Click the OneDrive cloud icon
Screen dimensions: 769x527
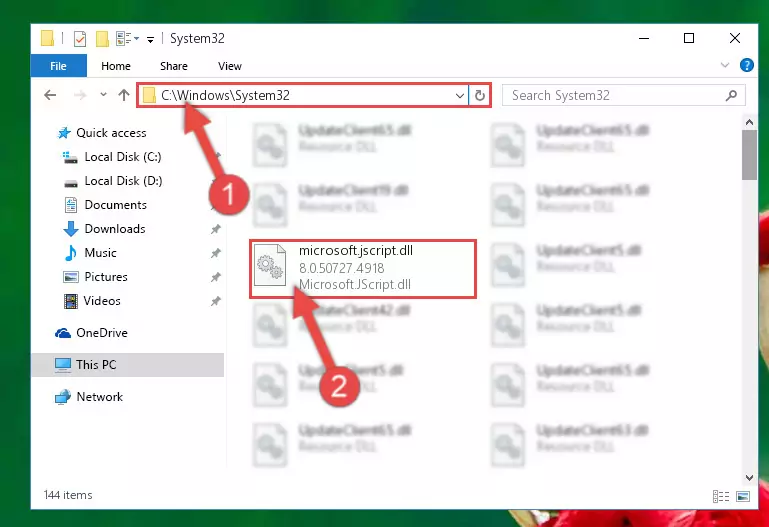[63, 333]
